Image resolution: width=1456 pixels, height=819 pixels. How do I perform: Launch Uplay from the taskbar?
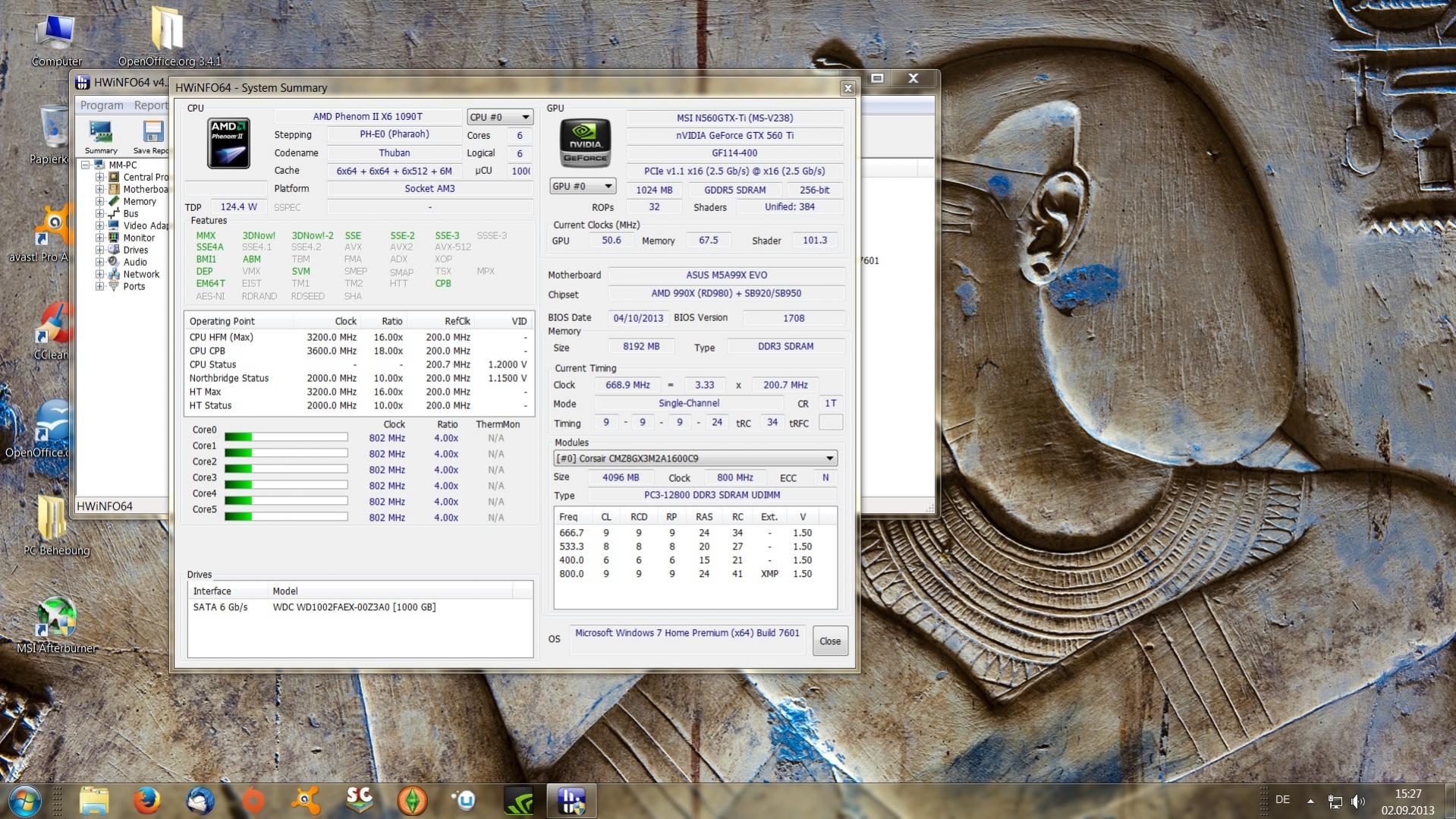[464, 802]
